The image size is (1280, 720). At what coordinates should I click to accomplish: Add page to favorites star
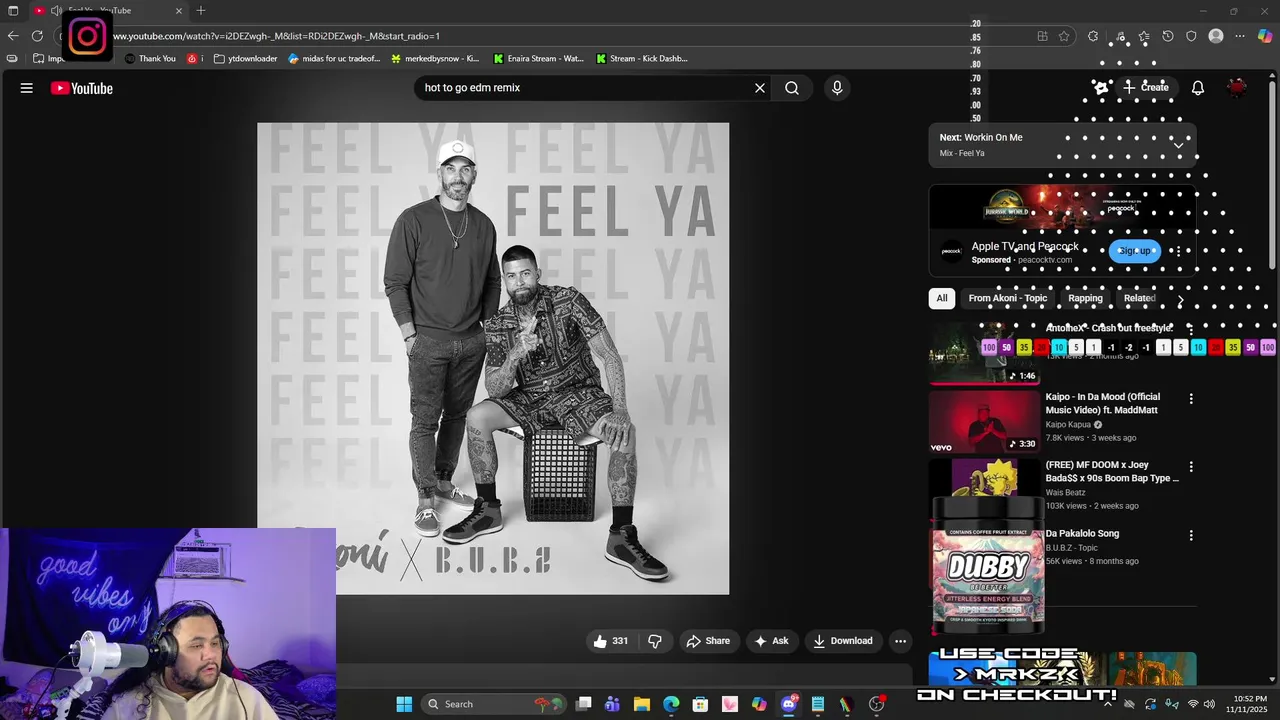coord(1064,36)
